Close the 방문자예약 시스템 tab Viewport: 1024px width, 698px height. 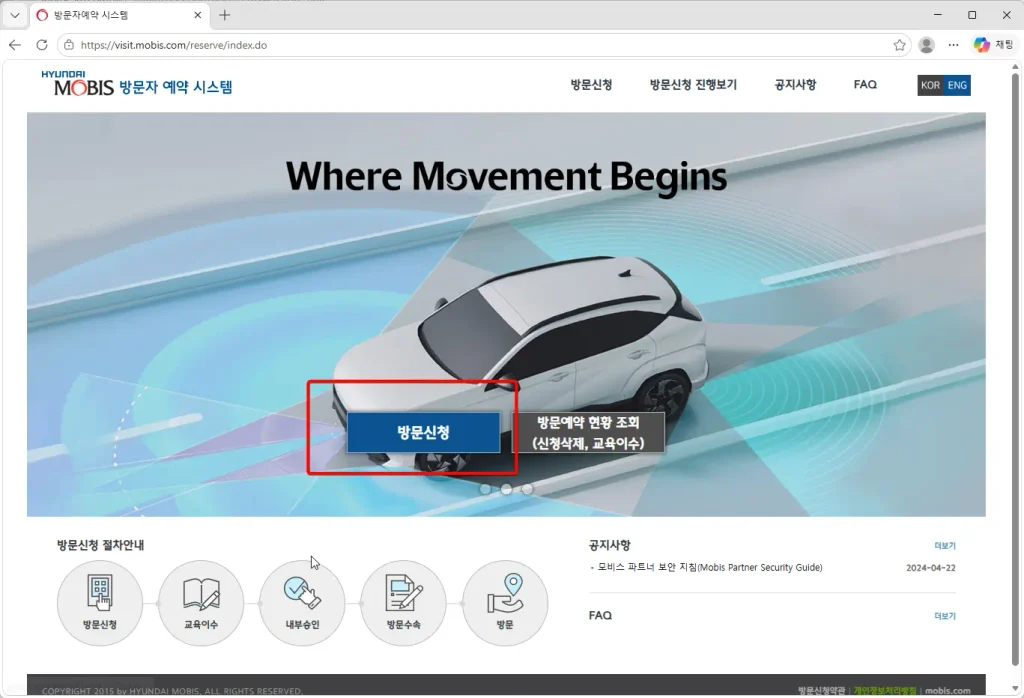pos(197,15)
